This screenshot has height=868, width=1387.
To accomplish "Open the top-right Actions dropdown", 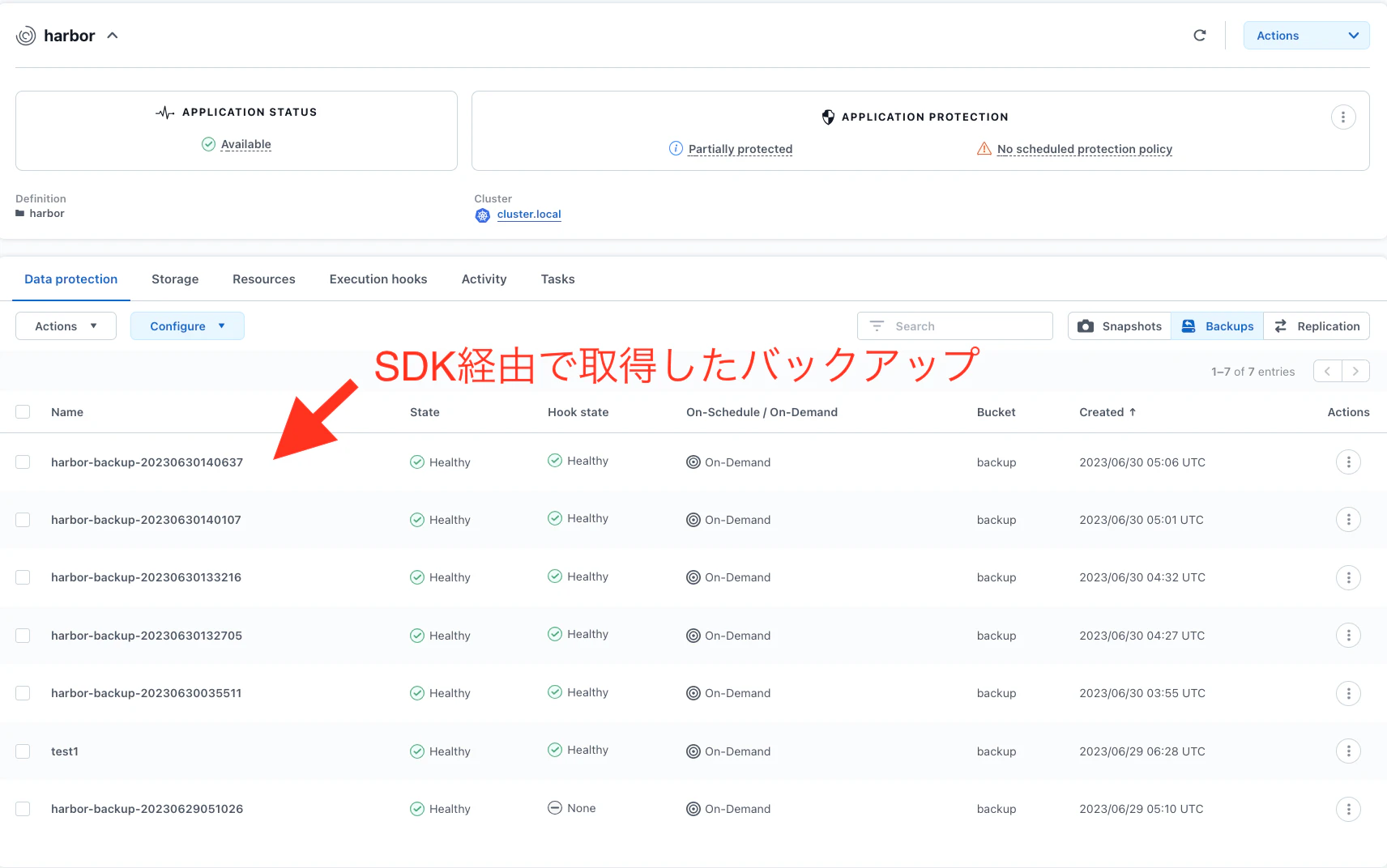I will tap(1306, 36).
